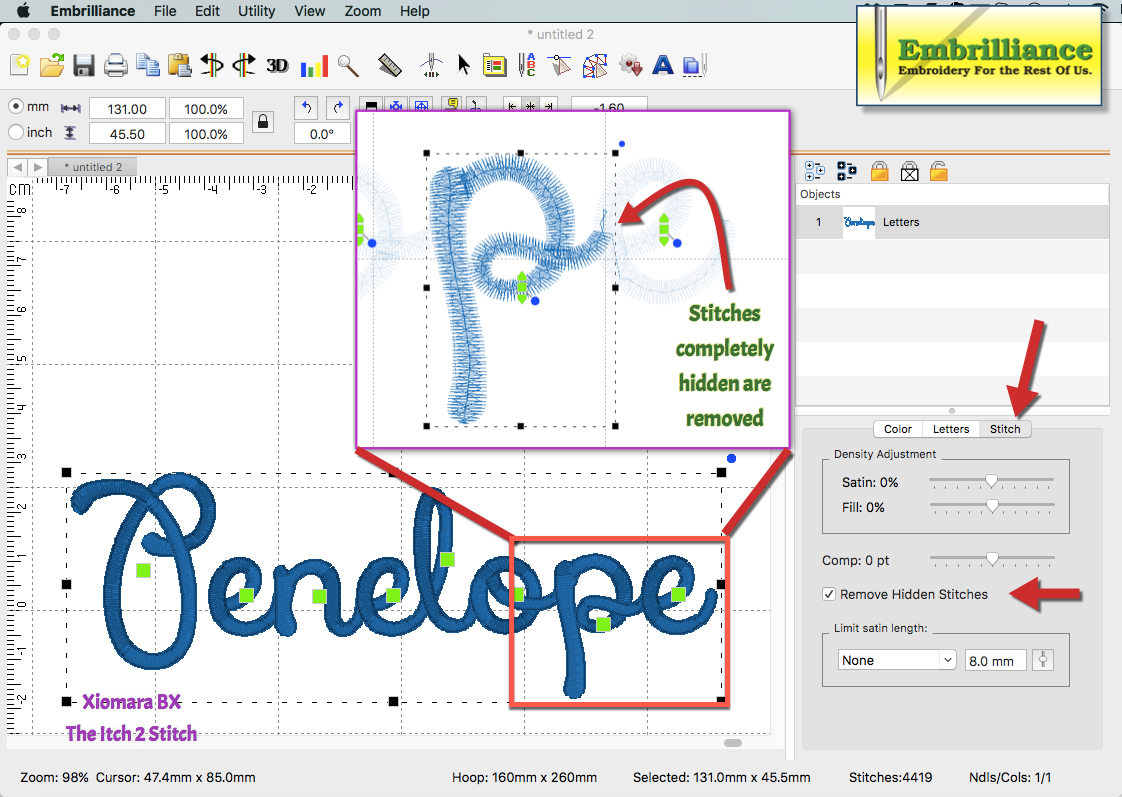Rotate the design counterclockwise

(306, 108)
